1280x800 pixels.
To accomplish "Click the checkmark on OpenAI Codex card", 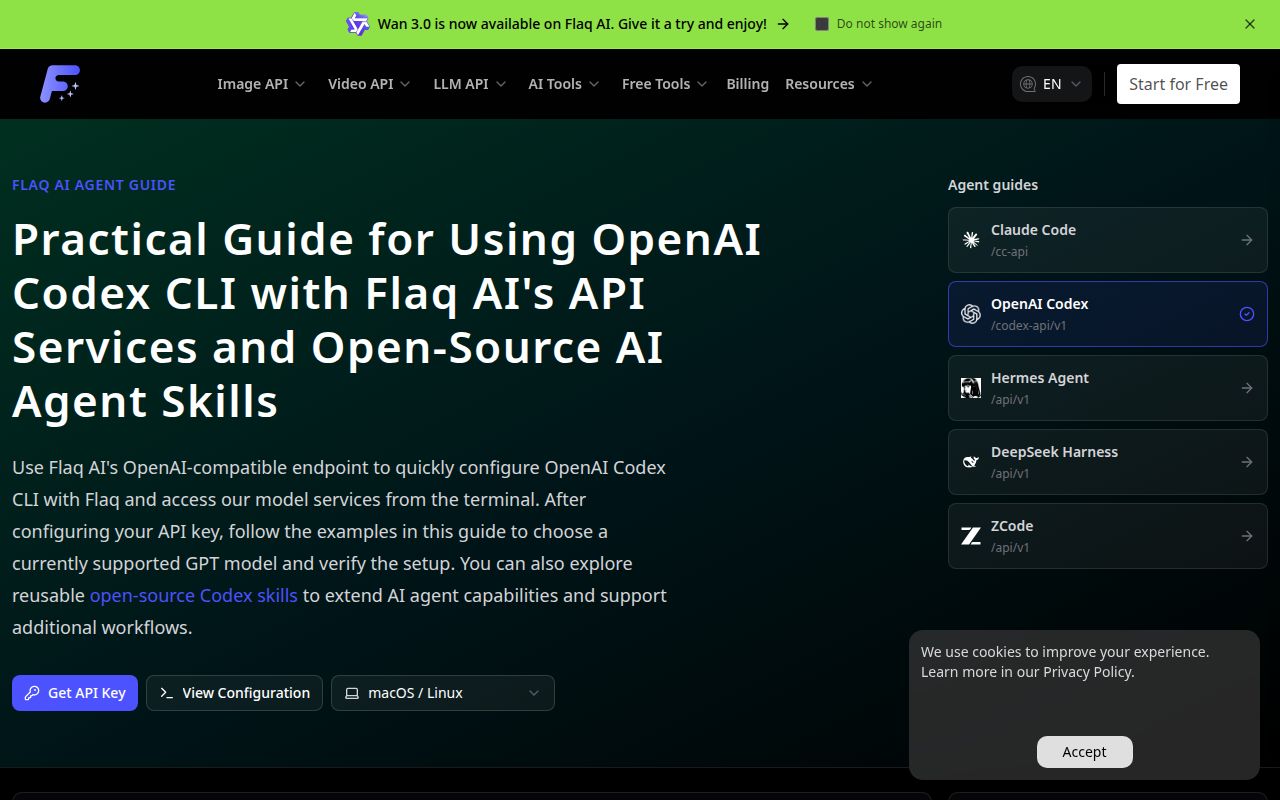I will (x=1247, y=314).
